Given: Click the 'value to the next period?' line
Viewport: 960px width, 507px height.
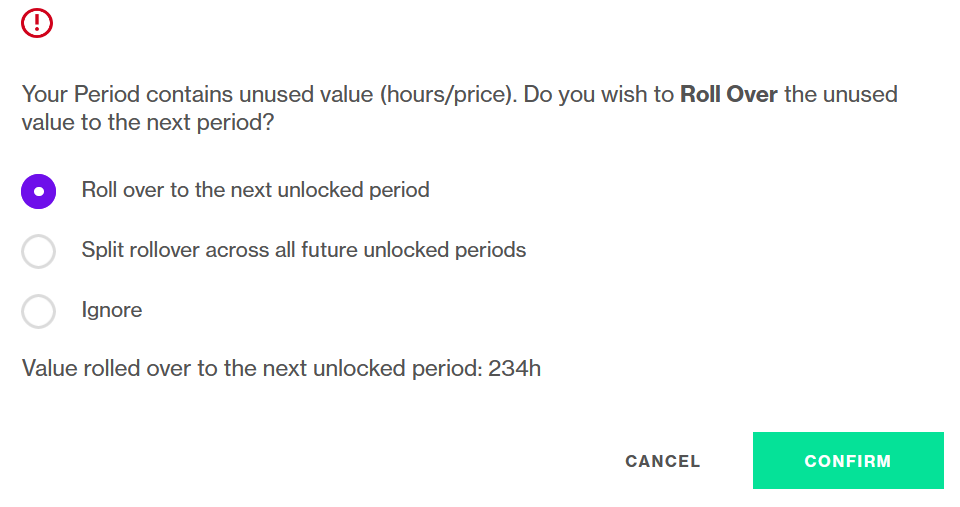Looking at the screenshot, I should coord(148,122).
